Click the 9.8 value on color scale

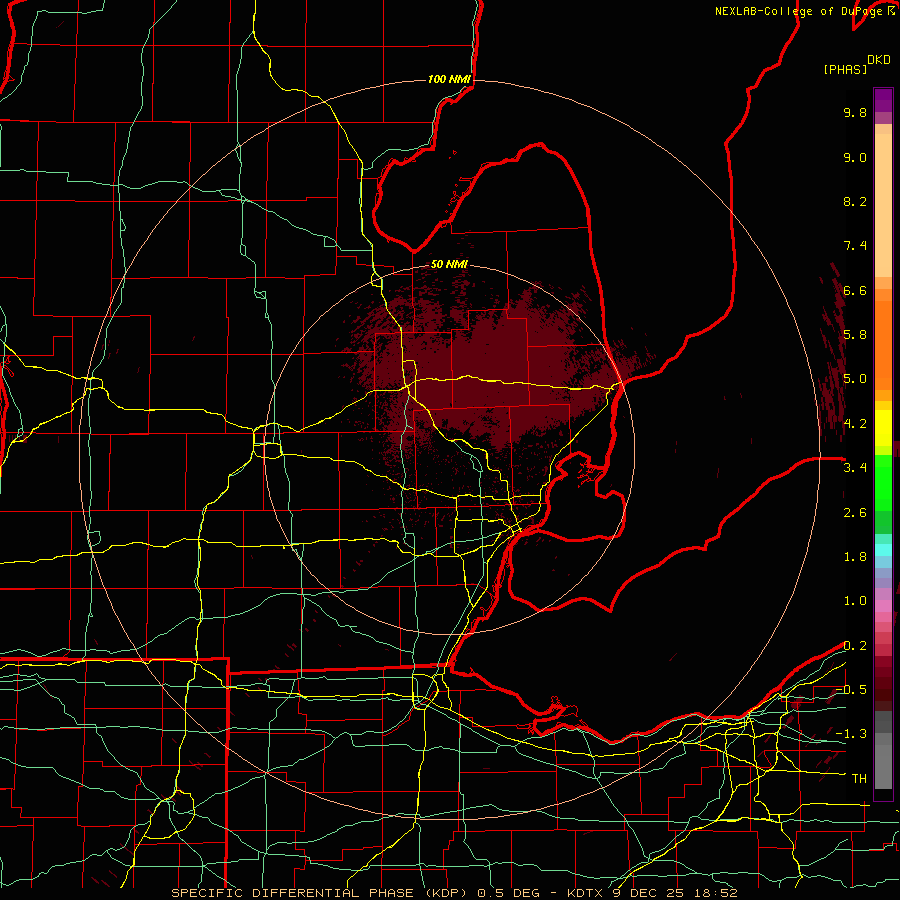coord(855,112)
